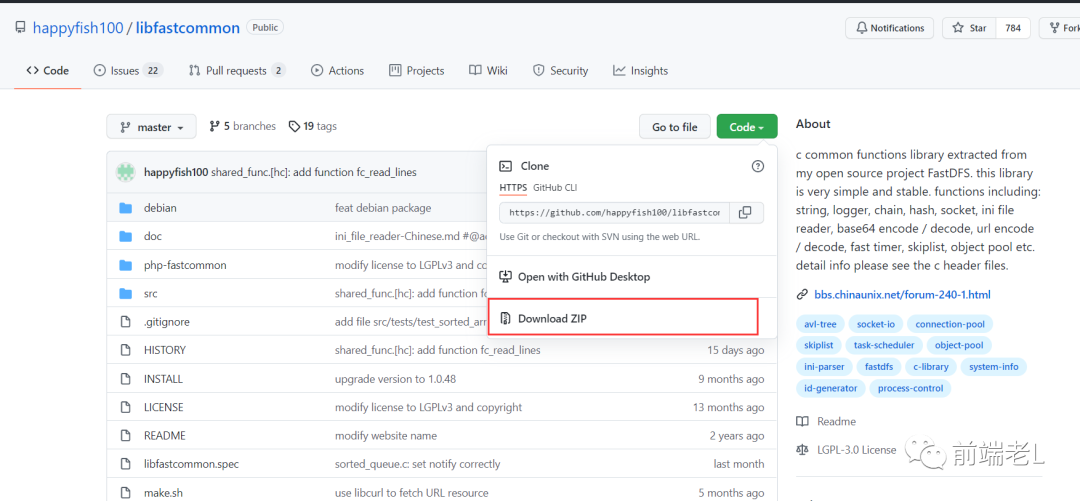Star the repository
Viewport: 1080px width, 501px height.
tap(968, 28)
